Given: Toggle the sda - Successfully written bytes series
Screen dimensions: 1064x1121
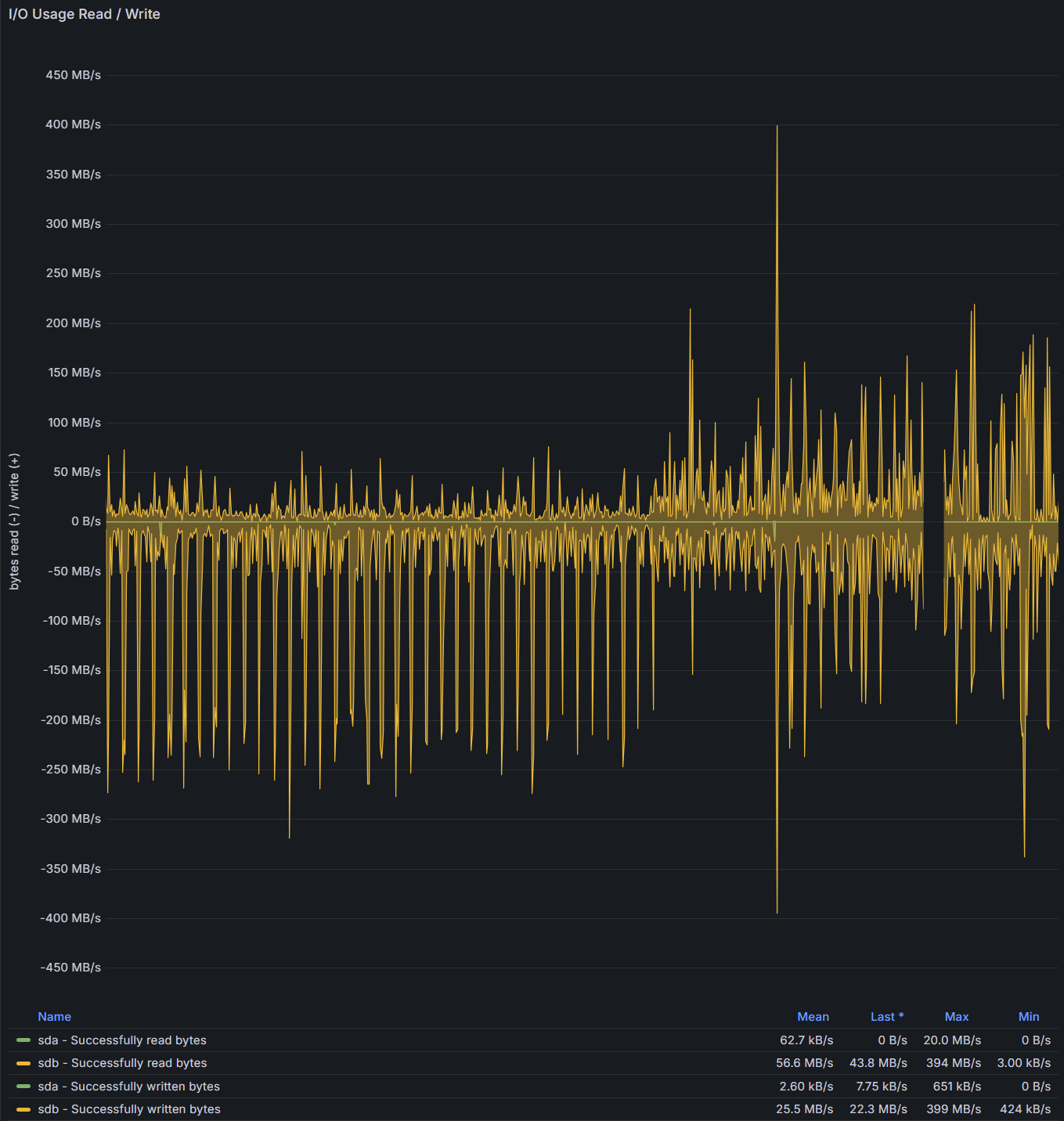Looking at the screenshot, I should click(129, 1087).
